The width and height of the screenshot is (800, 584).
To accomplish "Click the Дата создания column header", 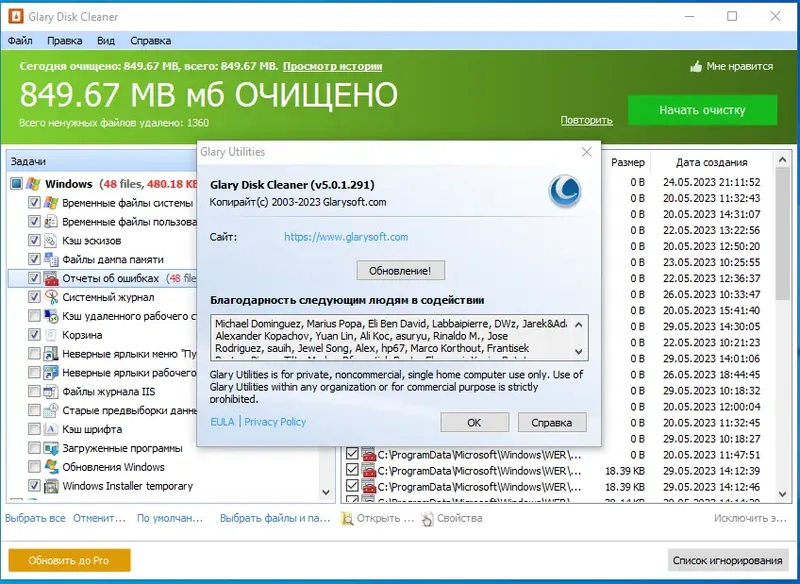I will [x=711, y=162].
